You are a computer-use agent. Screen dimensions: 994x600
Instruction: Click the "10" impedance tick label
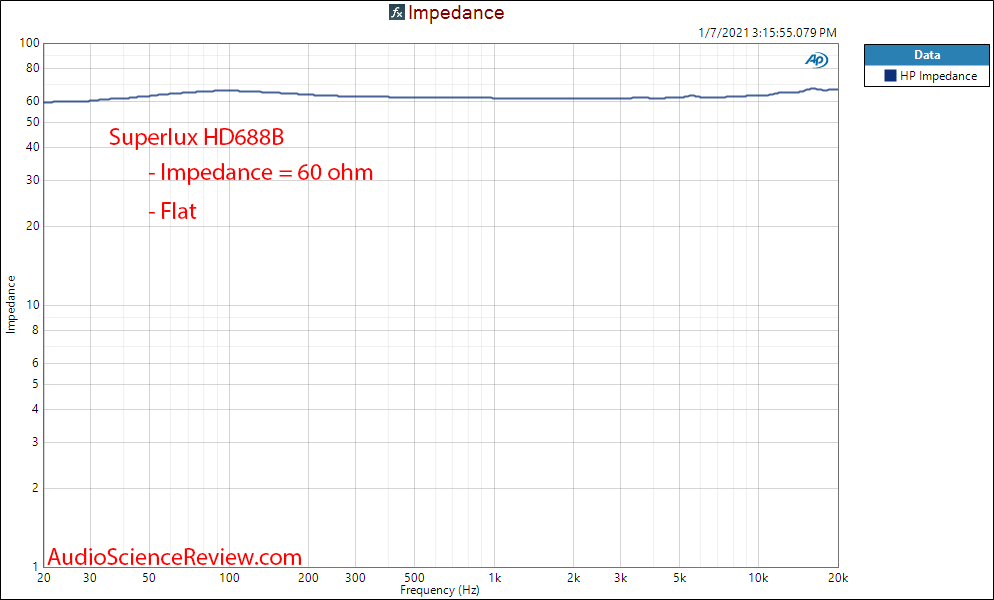(x=33, y=305)
